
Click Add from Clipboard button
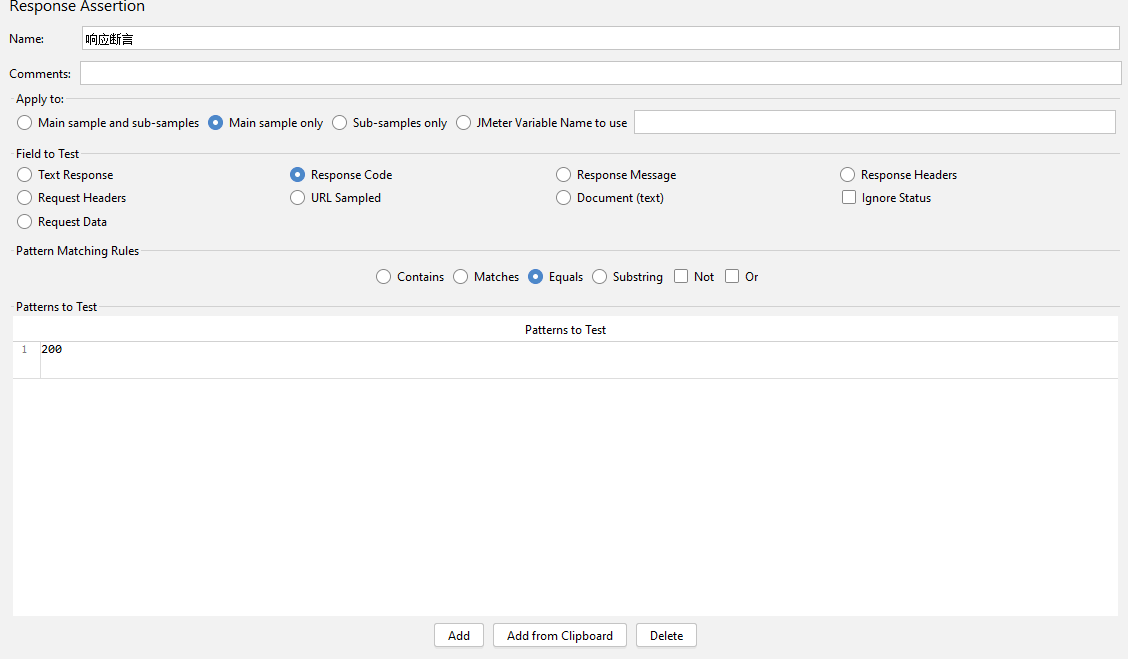coord(560,635)
